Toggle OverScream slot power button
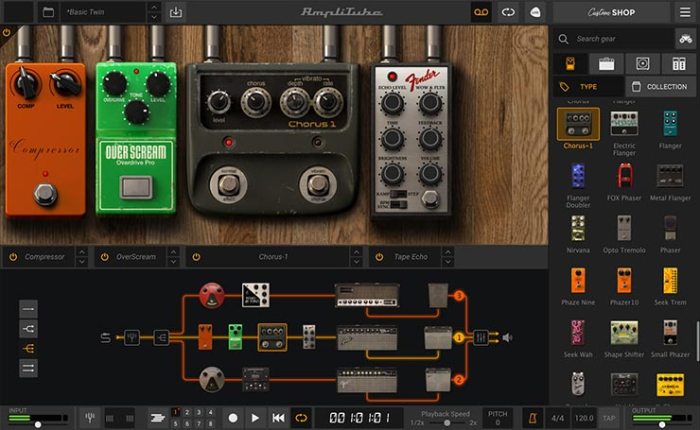The width and height of the screenshot is (700, 430). click(104, 257)
